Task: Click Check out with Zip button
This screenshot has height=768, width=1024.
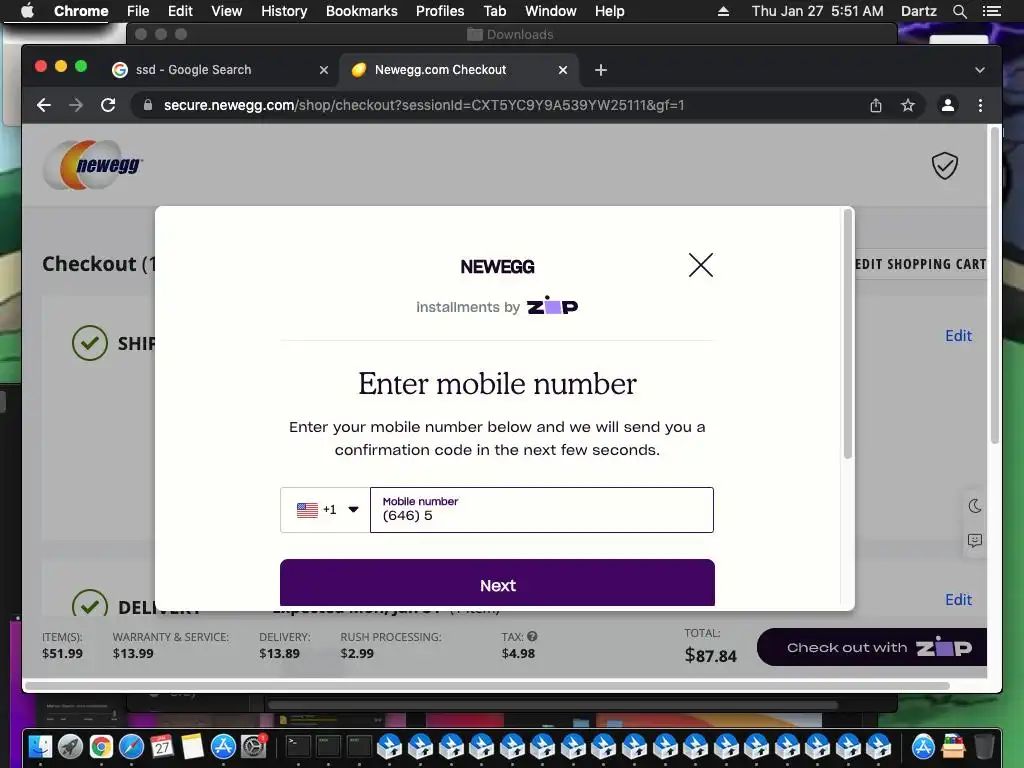Action: click(x=872, y=647)
